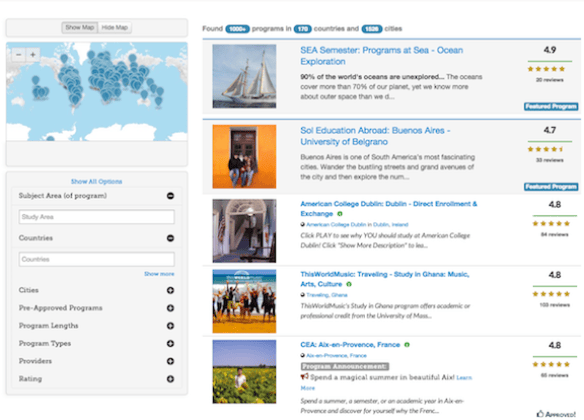The image size is (584, 420).
Task: Collapse the Subject Area filter section
Action: point(170,196)
